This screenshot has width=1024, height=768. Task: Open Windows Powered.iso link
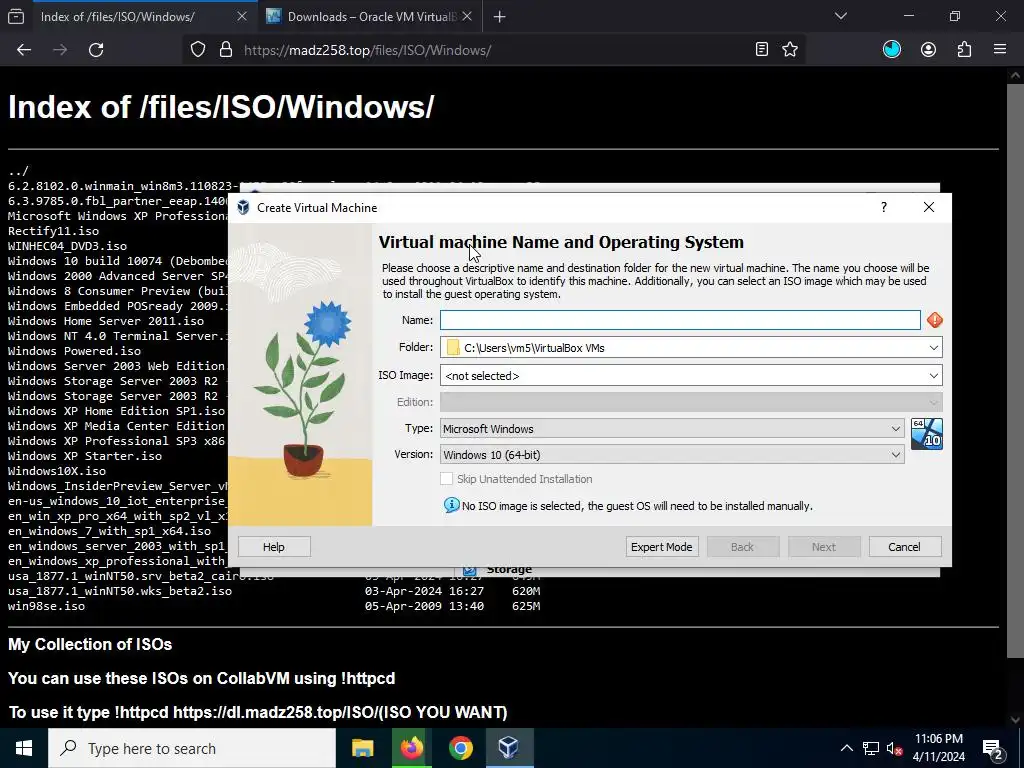pos(74,351)
